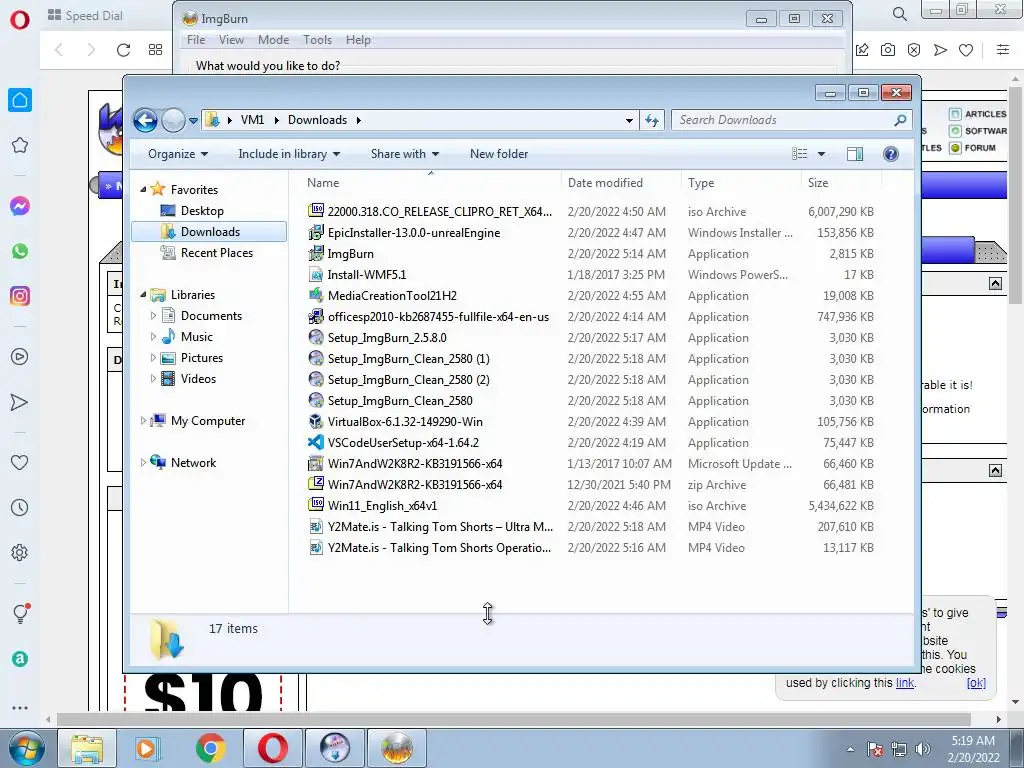Open ImgBurn Help menu
Image resolution: width=1024 pixels, height=768 pixels.
(x=358, y=40)
